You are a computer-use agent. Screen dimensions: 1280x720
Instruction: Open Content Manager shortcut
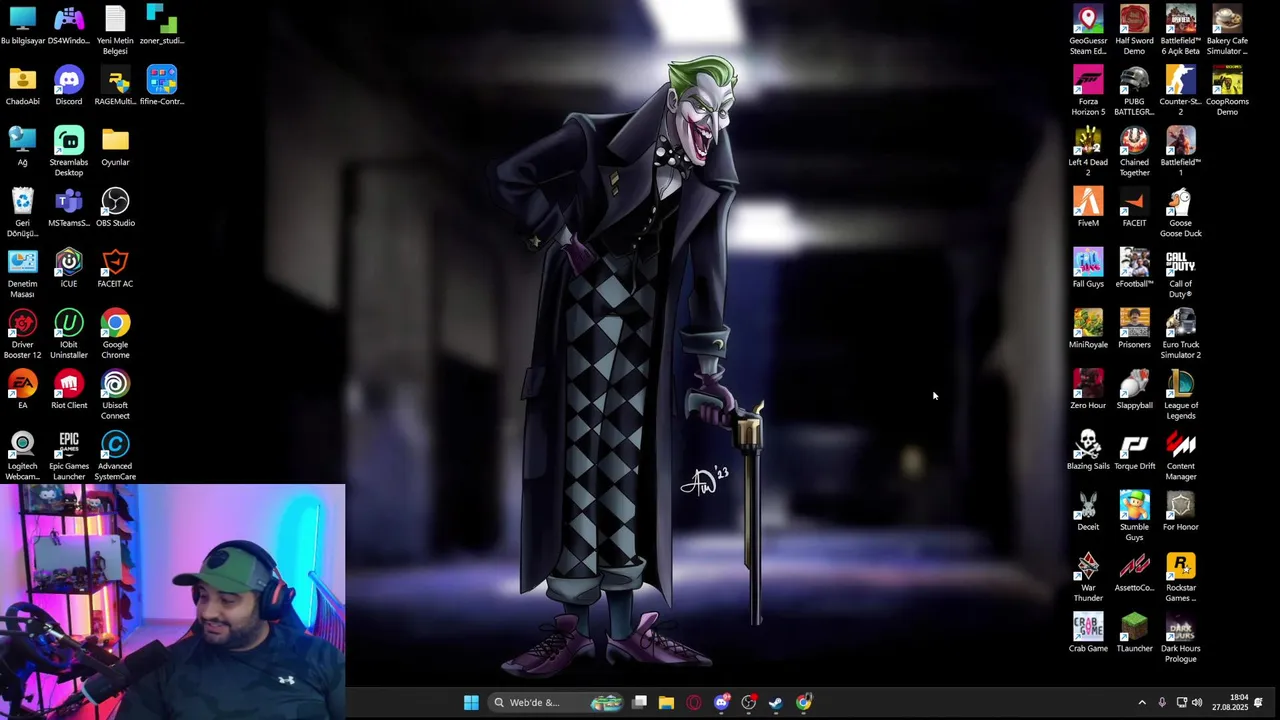click(x=1181, y=455)
